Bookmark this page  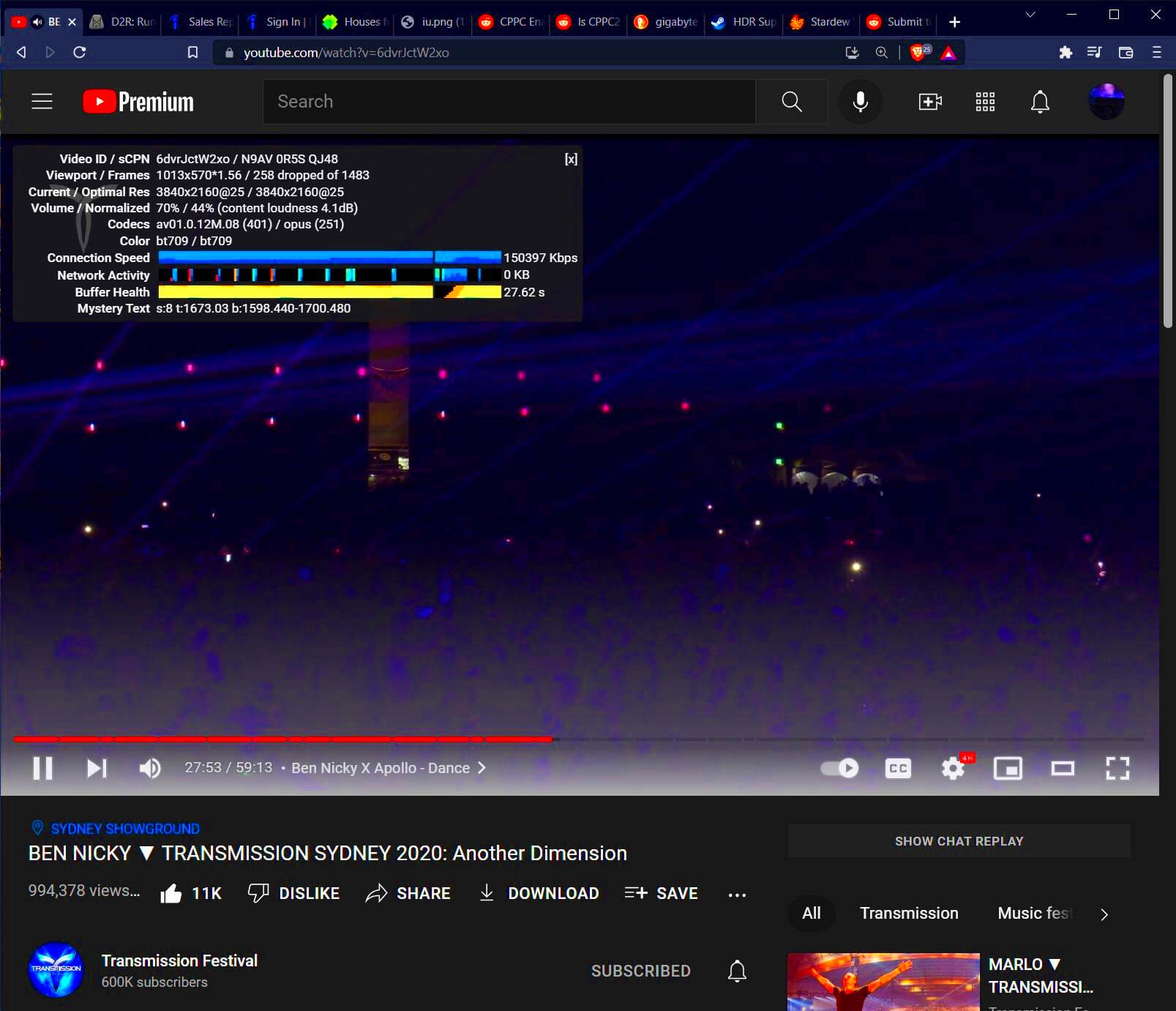click(192, 52)
